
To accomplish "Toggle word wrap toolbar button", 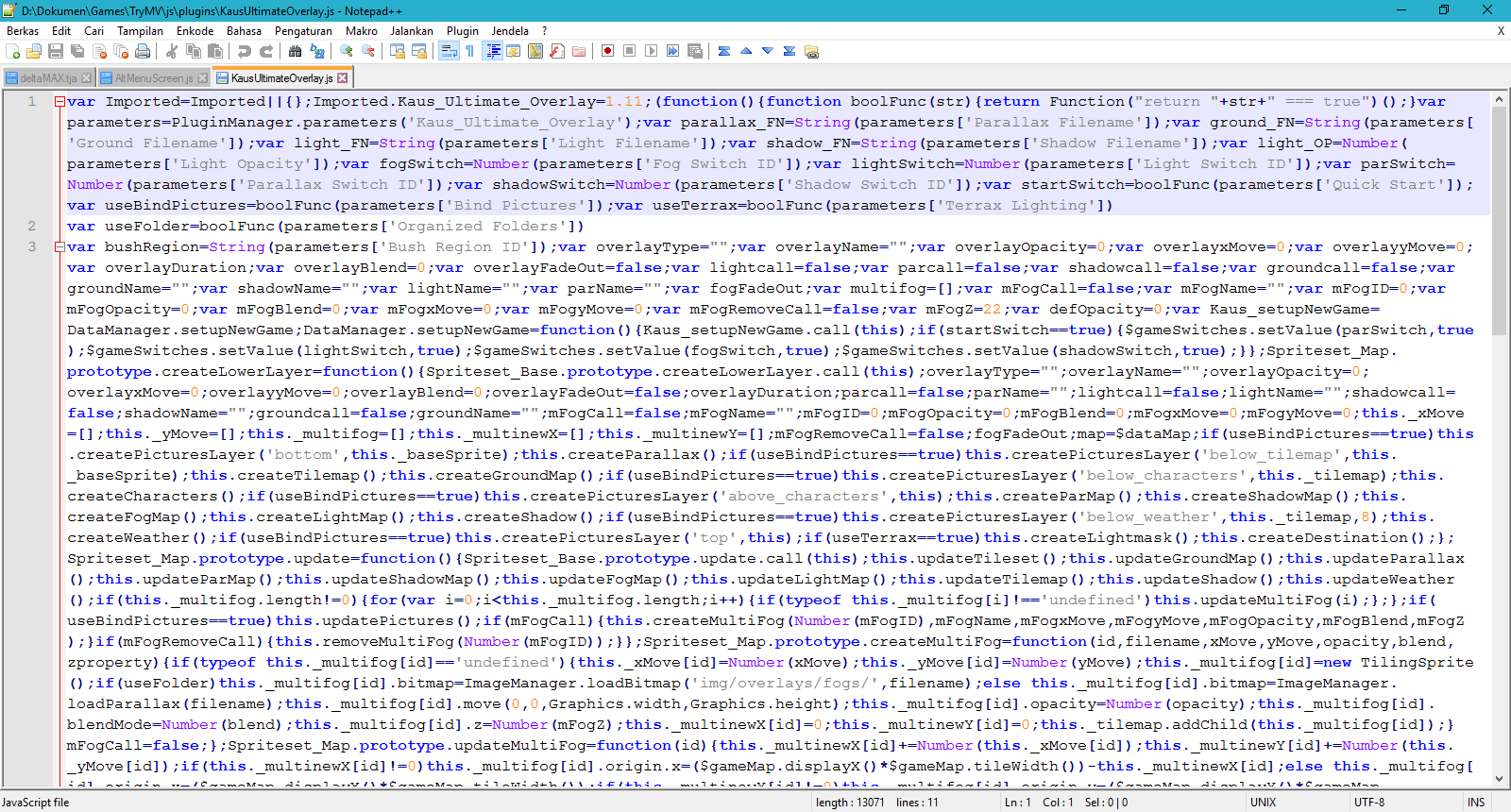I will tap(449, 51).
